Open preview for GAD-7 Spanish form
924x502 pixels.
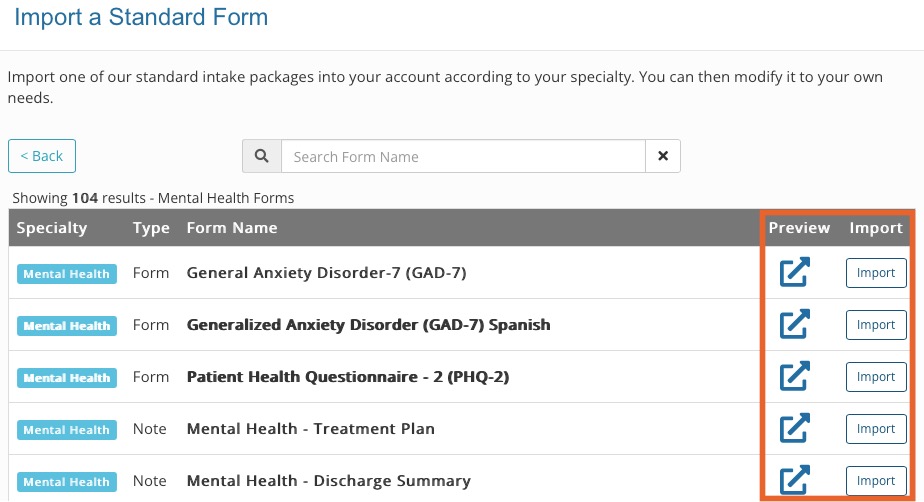pyautogui.click(x=795, y=324)
